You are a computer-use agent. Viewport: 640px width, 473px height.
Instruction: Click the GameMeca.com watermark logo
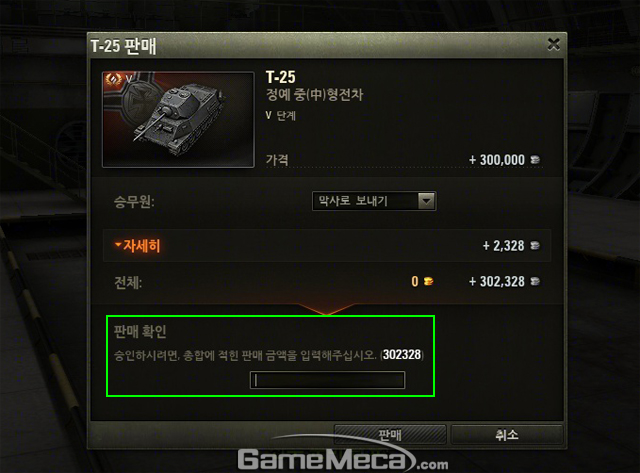[343, 459]
